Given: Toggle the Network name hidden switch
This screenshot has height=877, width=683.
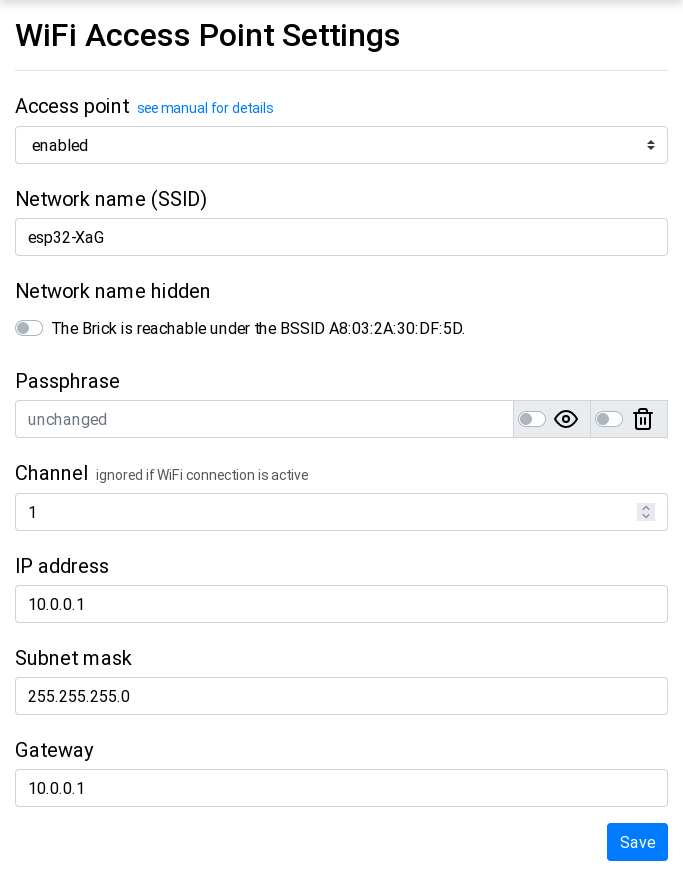Looking at the screenshot, I should [x=29, y=328].
